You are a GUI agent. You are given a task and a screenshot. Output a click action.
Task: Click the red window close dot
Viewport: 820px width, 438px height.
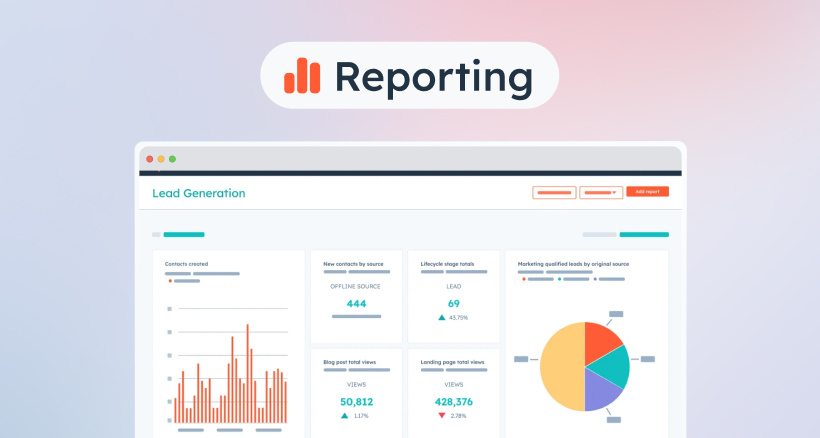150,159
